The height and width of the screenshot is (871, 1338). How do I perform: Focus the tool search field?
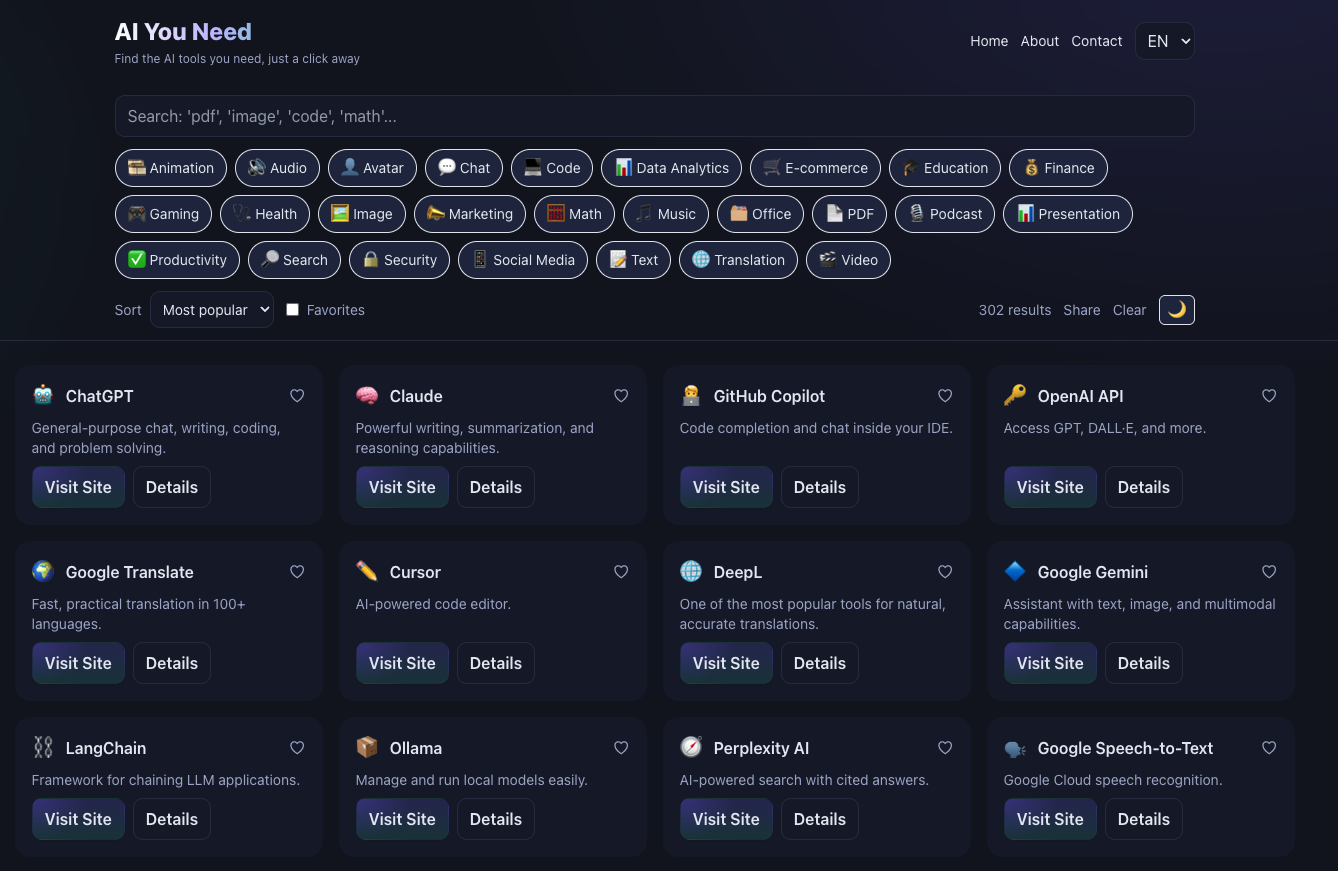click(655, 116)
